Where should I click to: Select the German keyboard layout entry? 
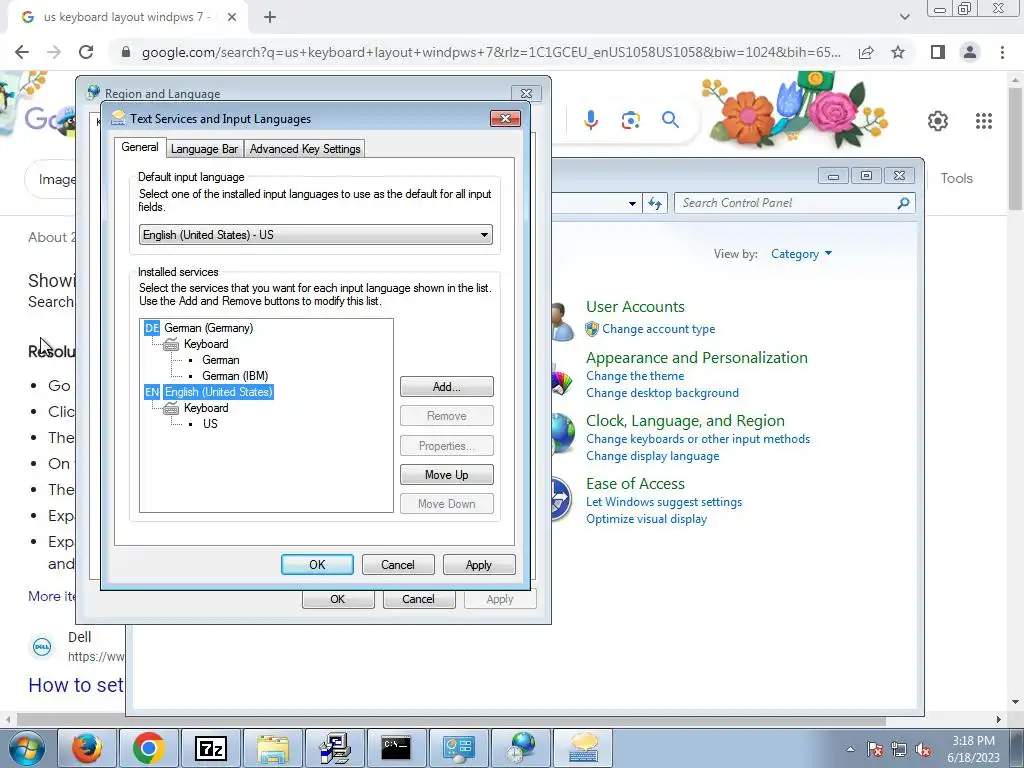pyautogui.click(x=221, y=360)
